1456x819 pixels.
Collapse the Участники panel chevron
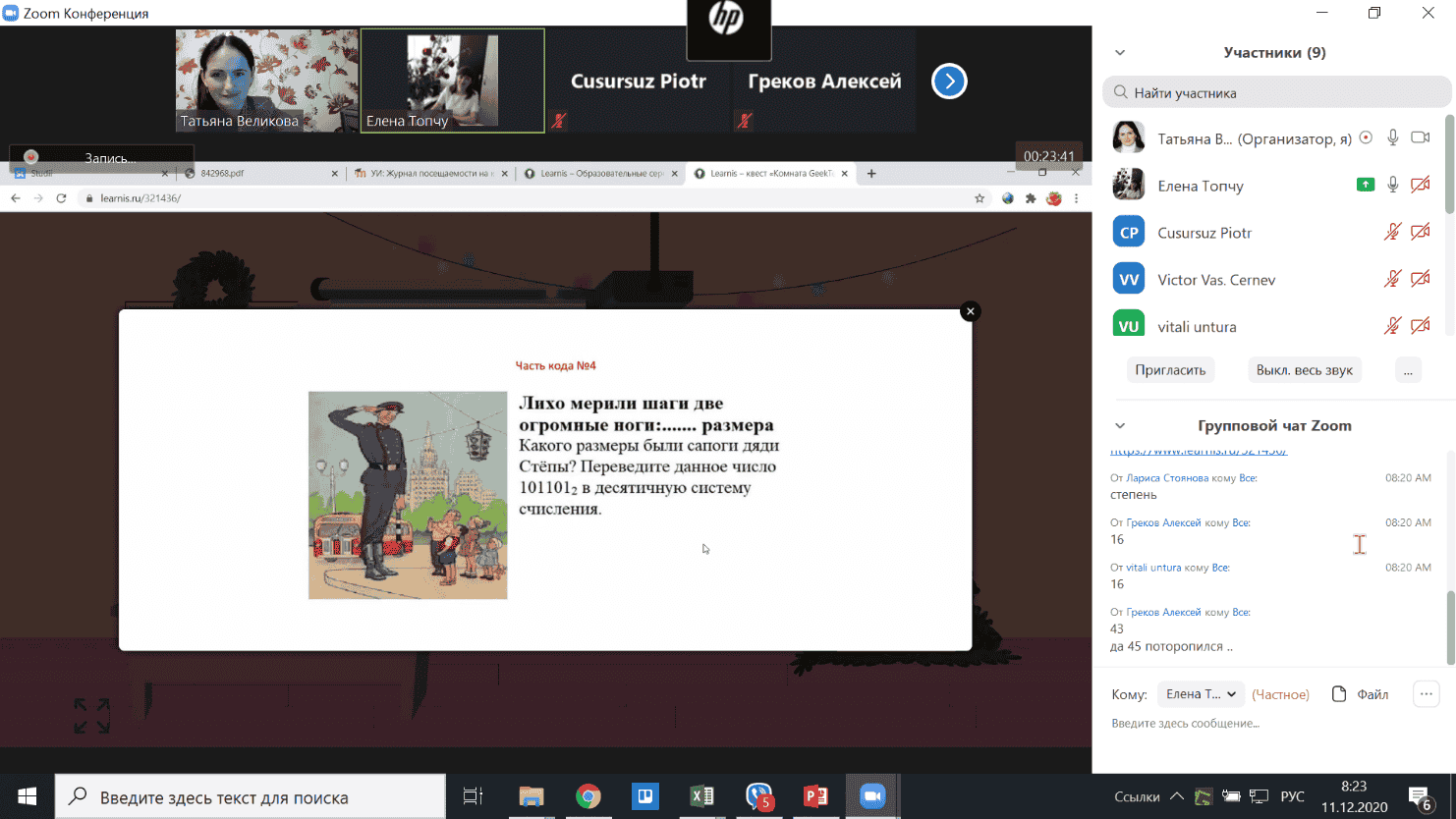coord(1120,53)
